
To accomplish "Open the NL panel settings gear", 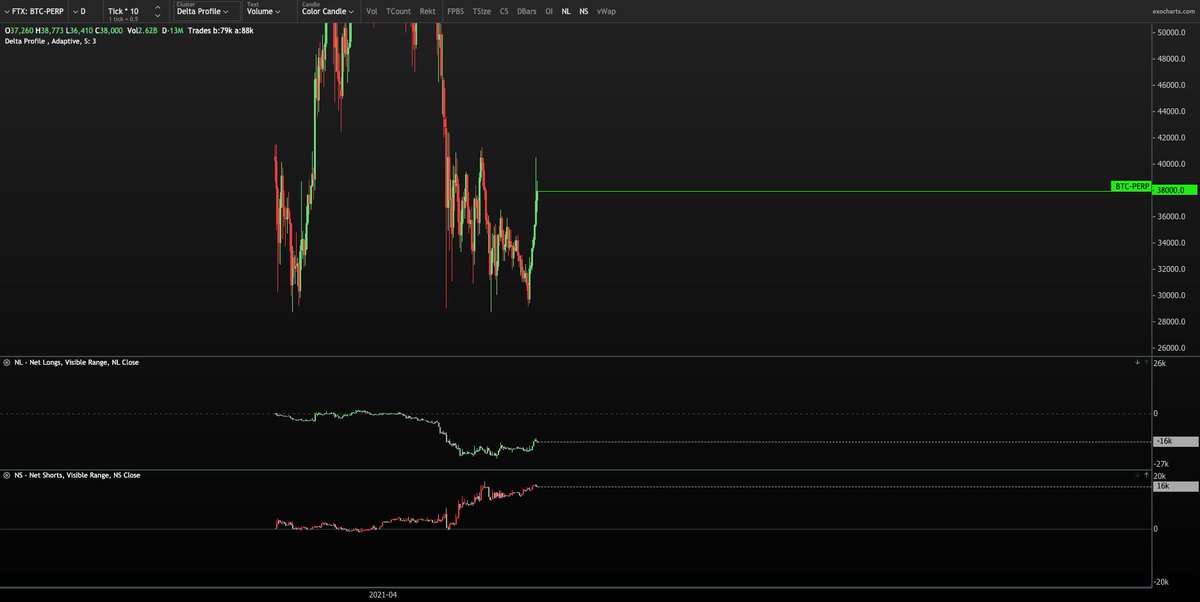I will (x=7, y=362).
